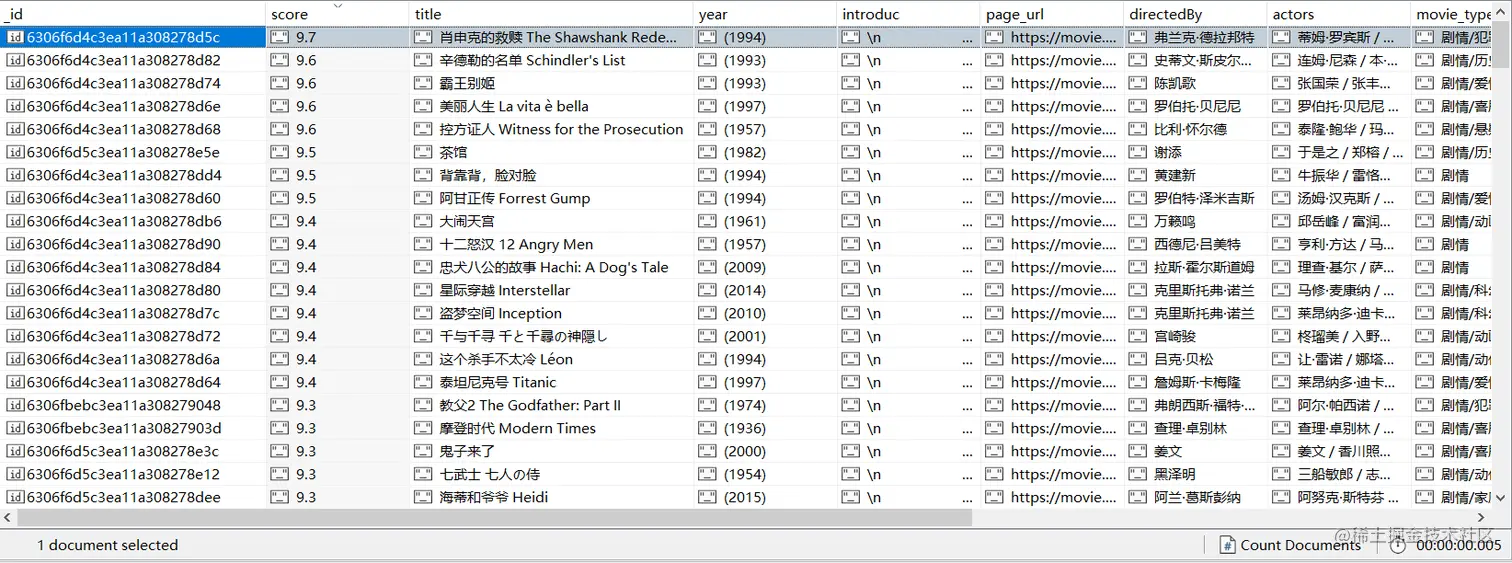The width and height of the screenshot is (1512, 563).
Task: Select the La vita è bella title cell
Action: point(551,106)
